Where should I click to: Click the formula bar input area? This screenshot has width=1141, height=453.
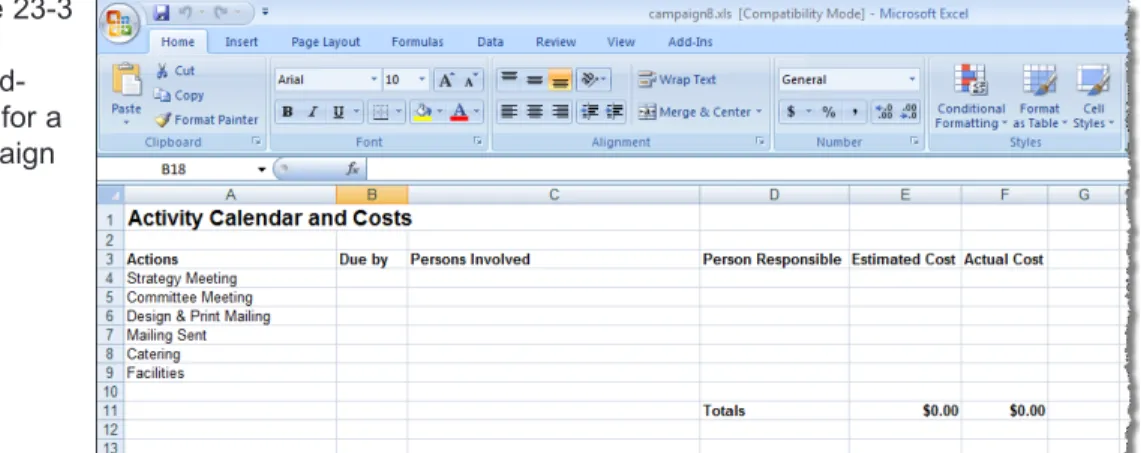[748, 169]
